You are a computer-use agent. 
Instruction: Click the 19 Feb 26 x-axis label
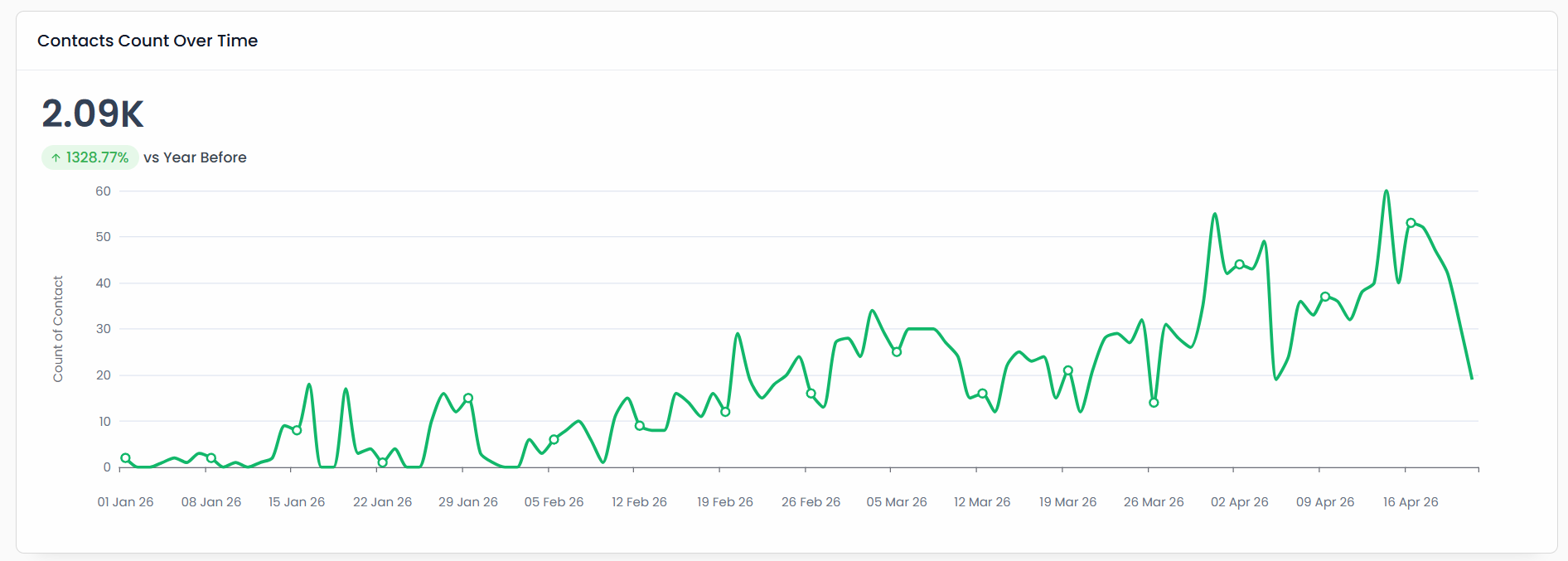[725, 502]
